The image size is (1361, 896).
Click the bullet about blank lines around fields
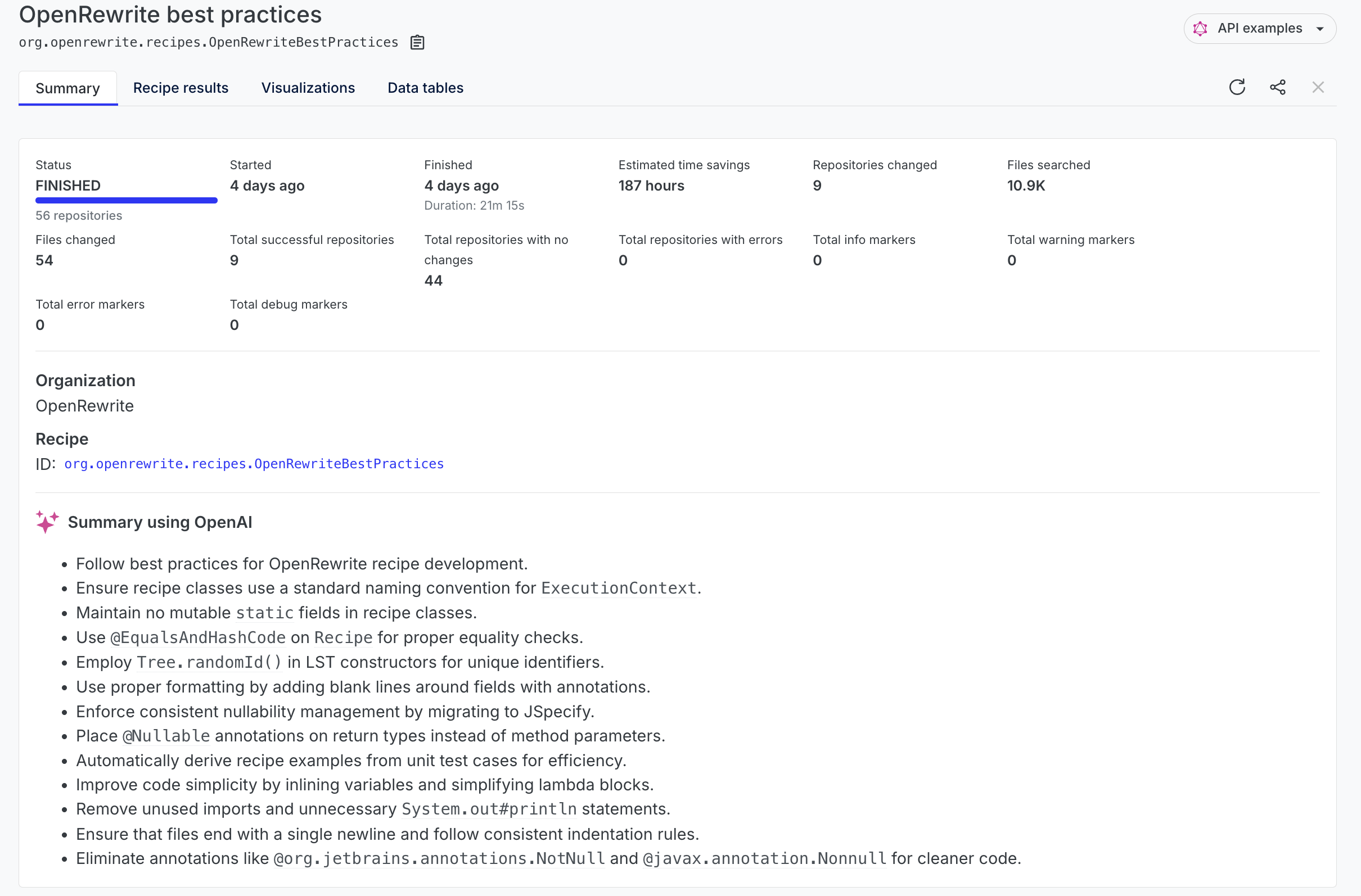(x=363, y=686)
